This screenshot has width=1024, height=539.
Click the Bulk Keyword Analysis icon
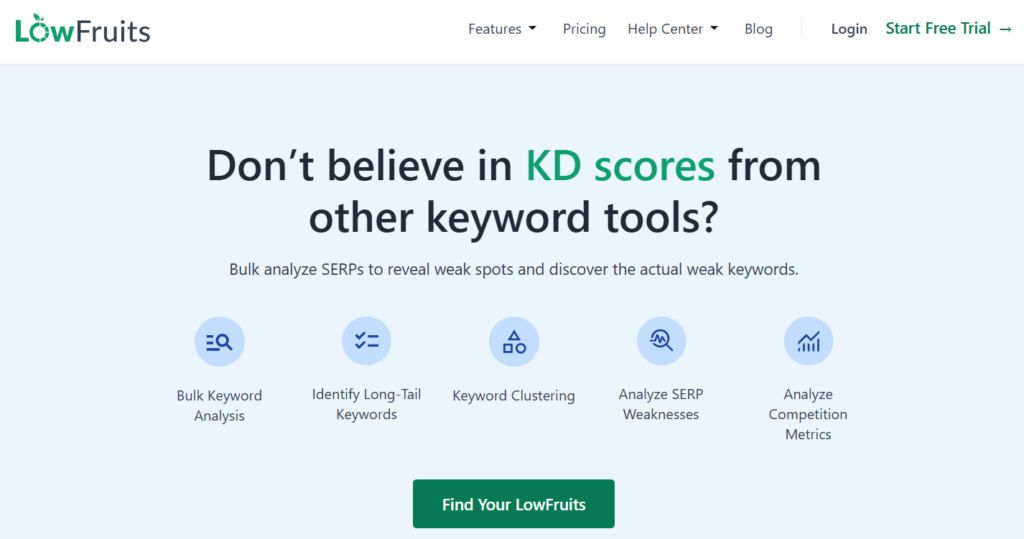219,342
